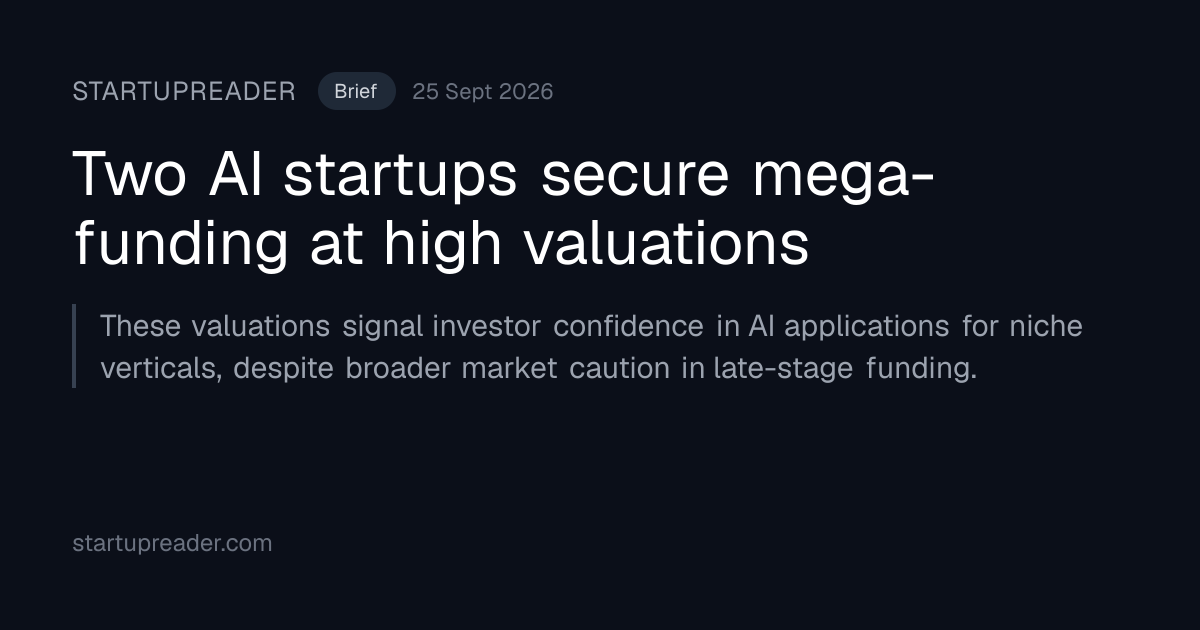Select the Brief badge
This screenshot has width=1200, height=630.
pyautogui.click(x=356, y=92)
